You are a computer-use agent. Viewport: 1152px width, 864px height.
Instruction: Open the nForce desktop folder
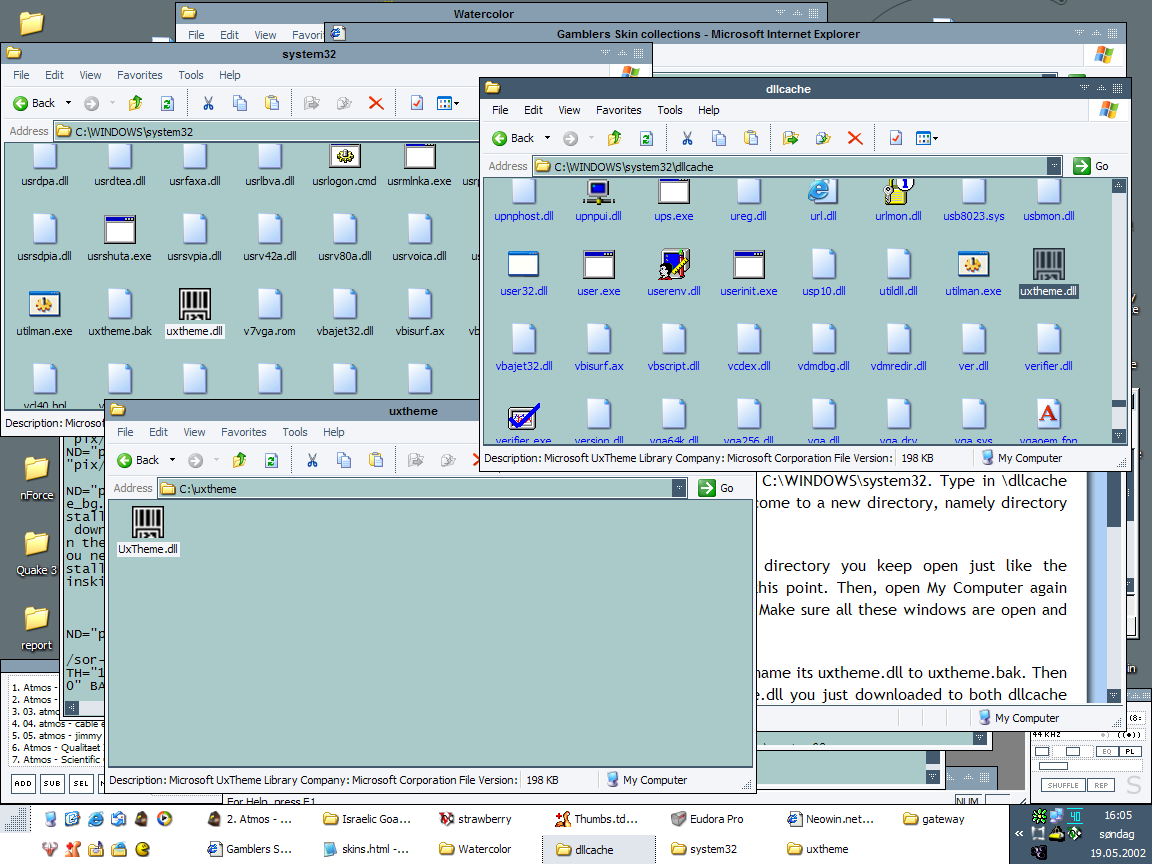pyautogui.click(x=36, y=478)
